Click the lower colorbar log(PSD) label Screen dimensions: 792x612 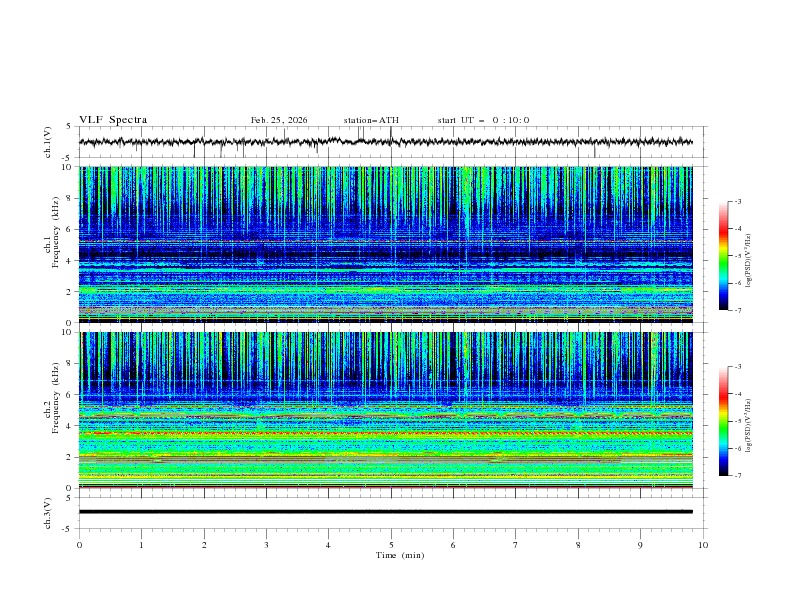[748, 425]
